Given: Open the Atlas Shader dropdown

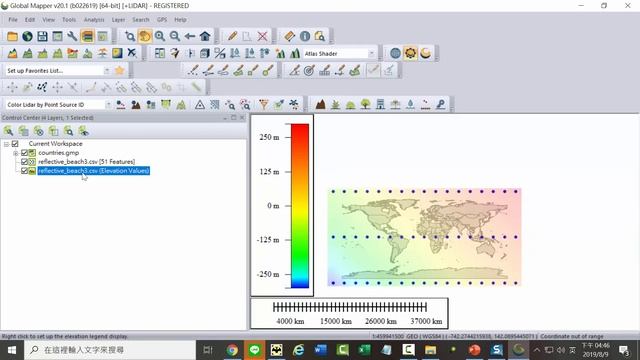Looking at the screenshot, I should click(x=371, y=53).
